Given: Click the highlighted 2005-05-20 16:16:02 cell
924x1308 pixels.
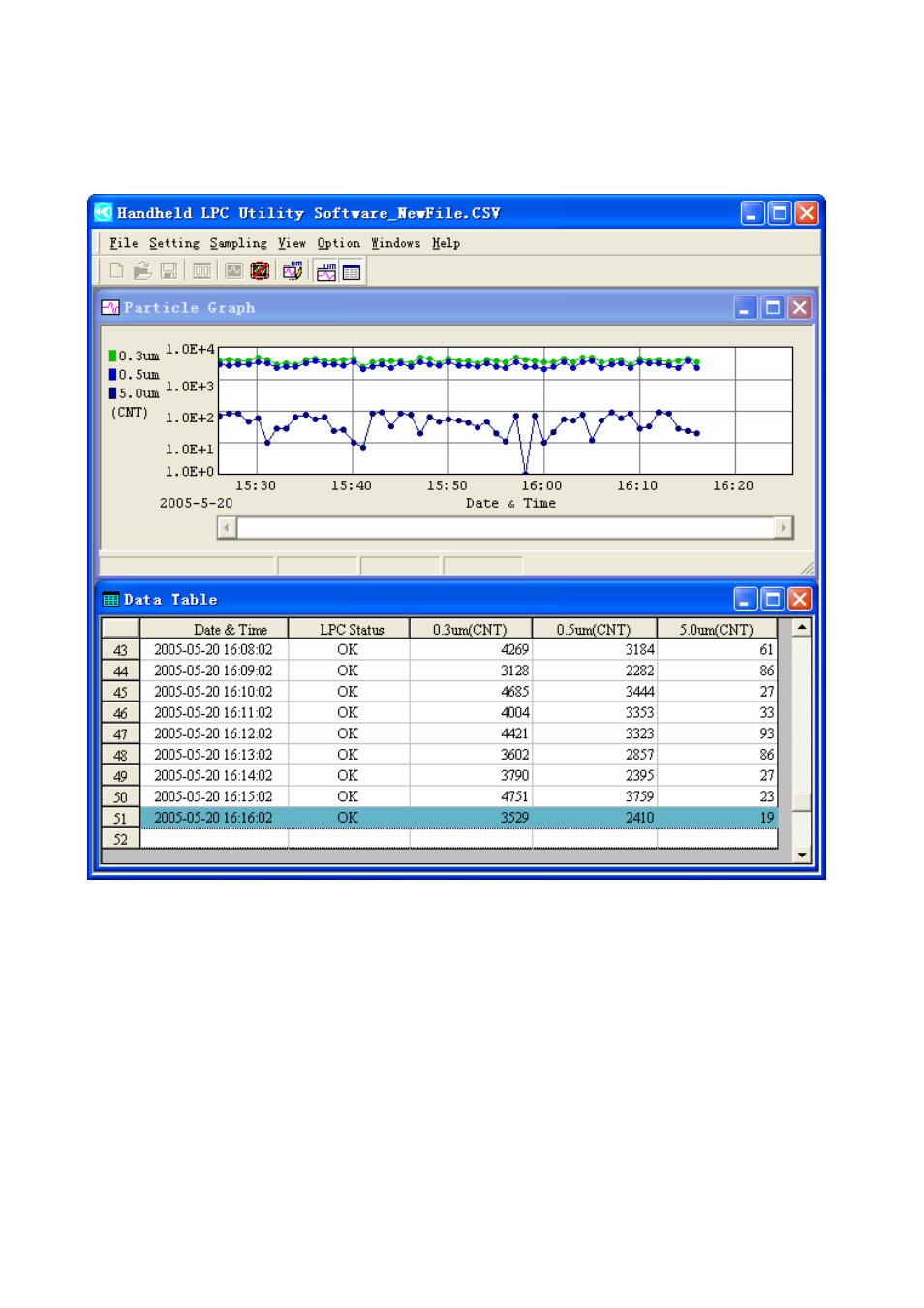Looking at the screenshot, I should click(214, 818).
